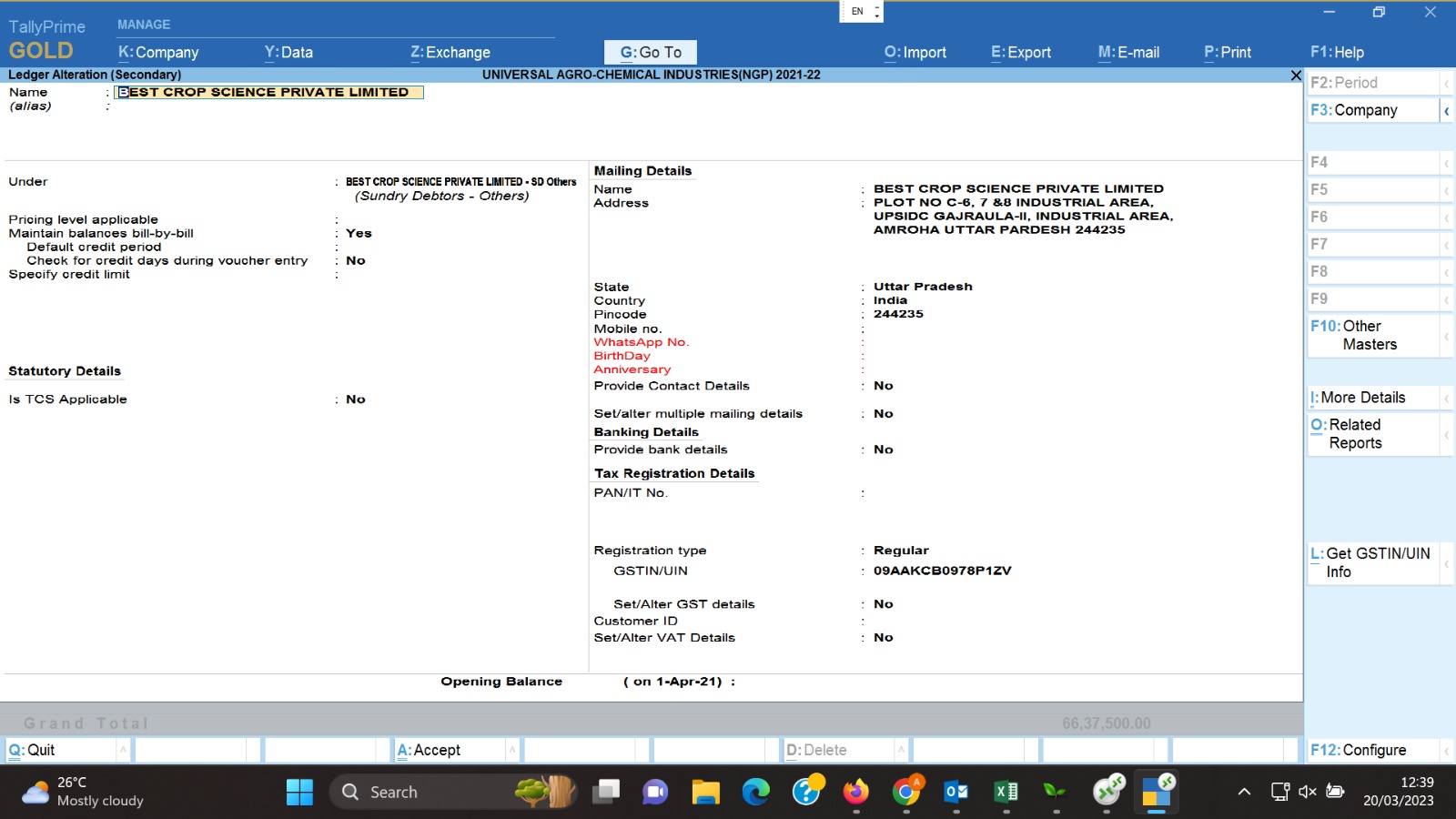This screenshot has width=1456, height=819.
Task: Click the Windows Start button
Action: point(299,792)
